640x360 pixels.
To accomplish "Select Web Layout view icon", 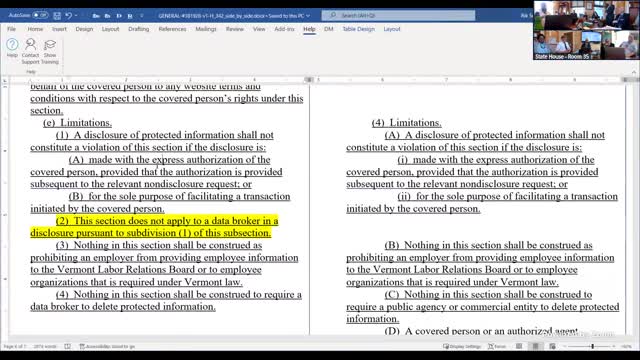I will (552, 346).
